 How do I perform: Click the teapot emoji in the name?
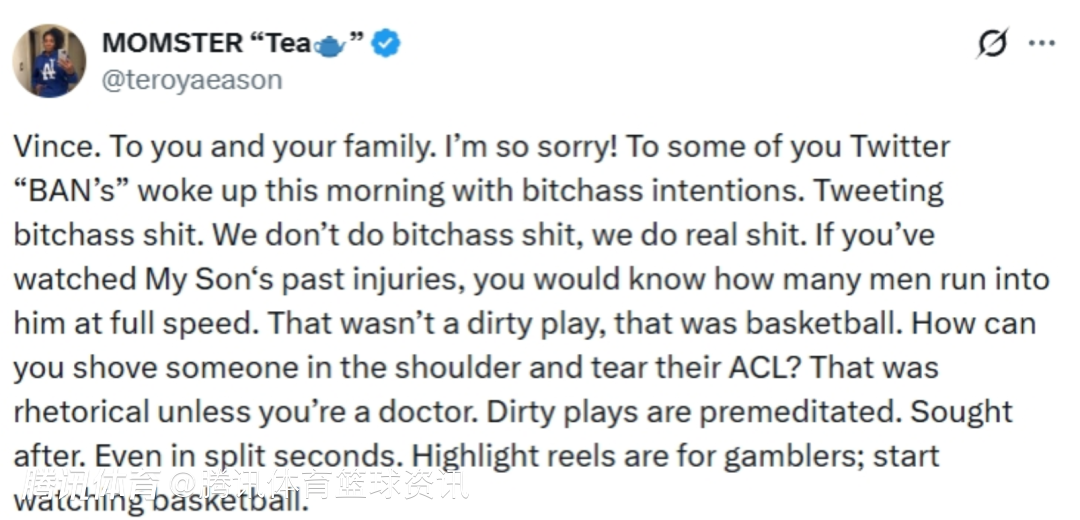328,45
